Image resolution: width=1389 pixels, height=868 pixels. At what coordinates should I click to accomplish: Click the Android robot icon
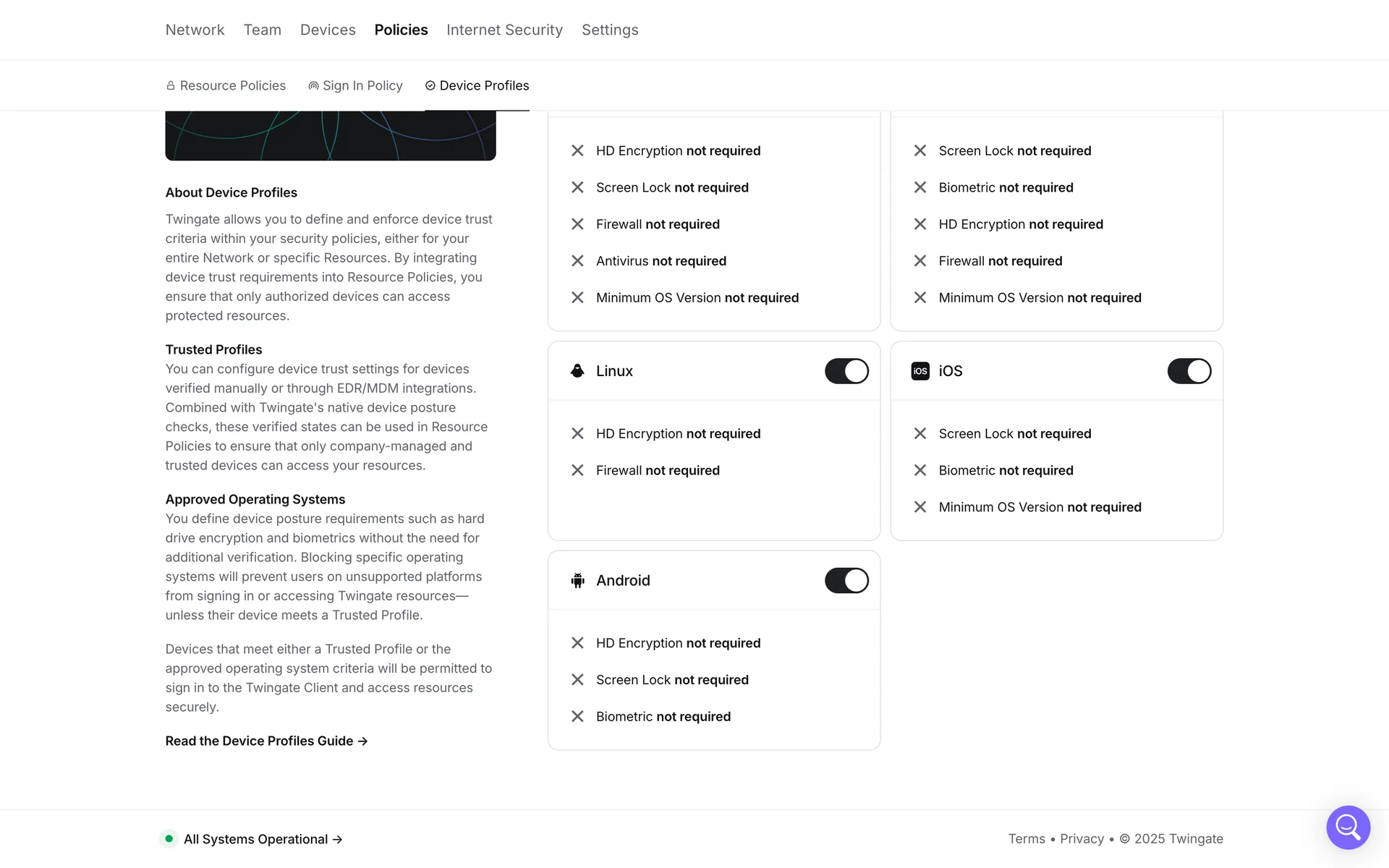[x=577, y=581]
